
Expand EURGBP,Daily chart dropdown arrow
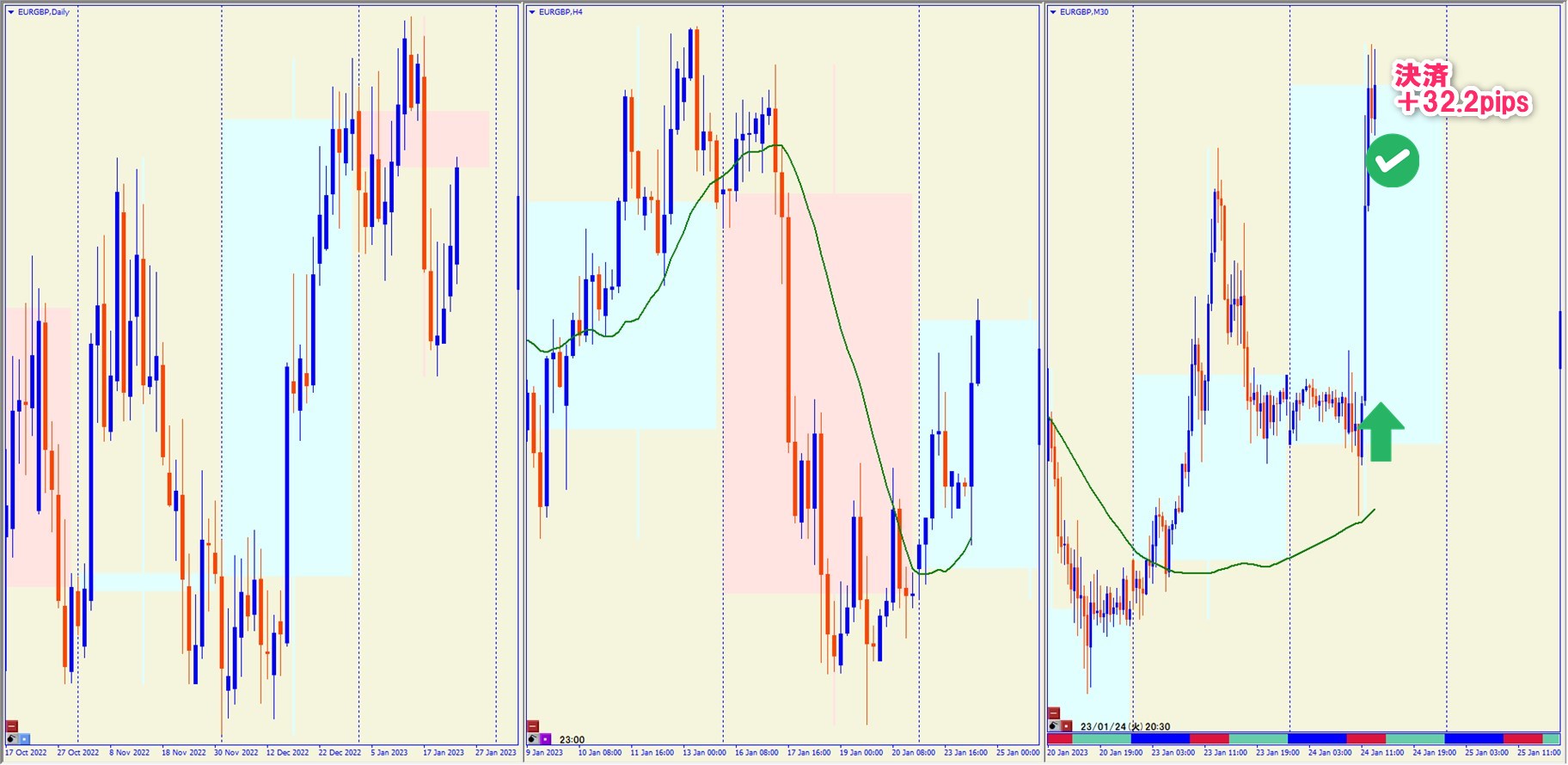tap(11, 12)
